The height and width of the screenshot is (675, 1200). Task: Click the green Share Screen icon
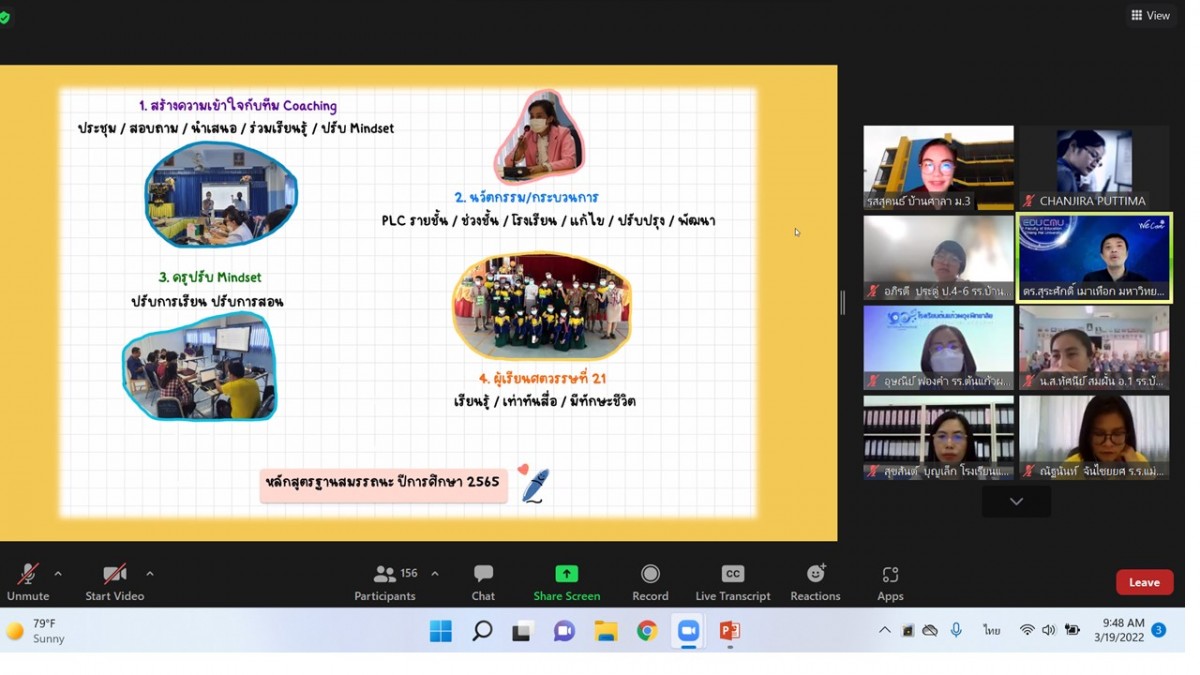(566, 574)
